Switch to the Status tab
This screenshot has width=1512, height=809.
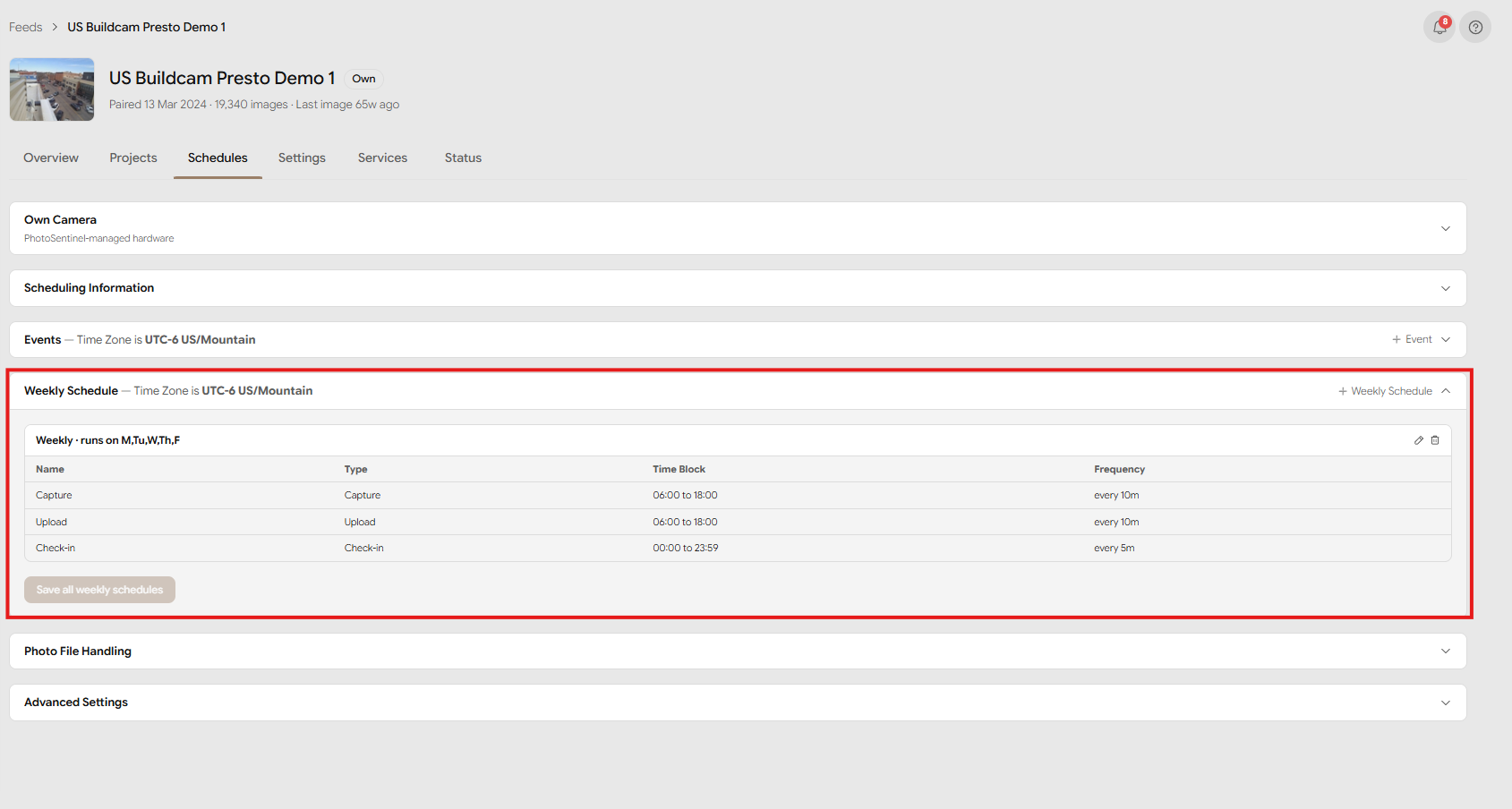pos(463,158)
